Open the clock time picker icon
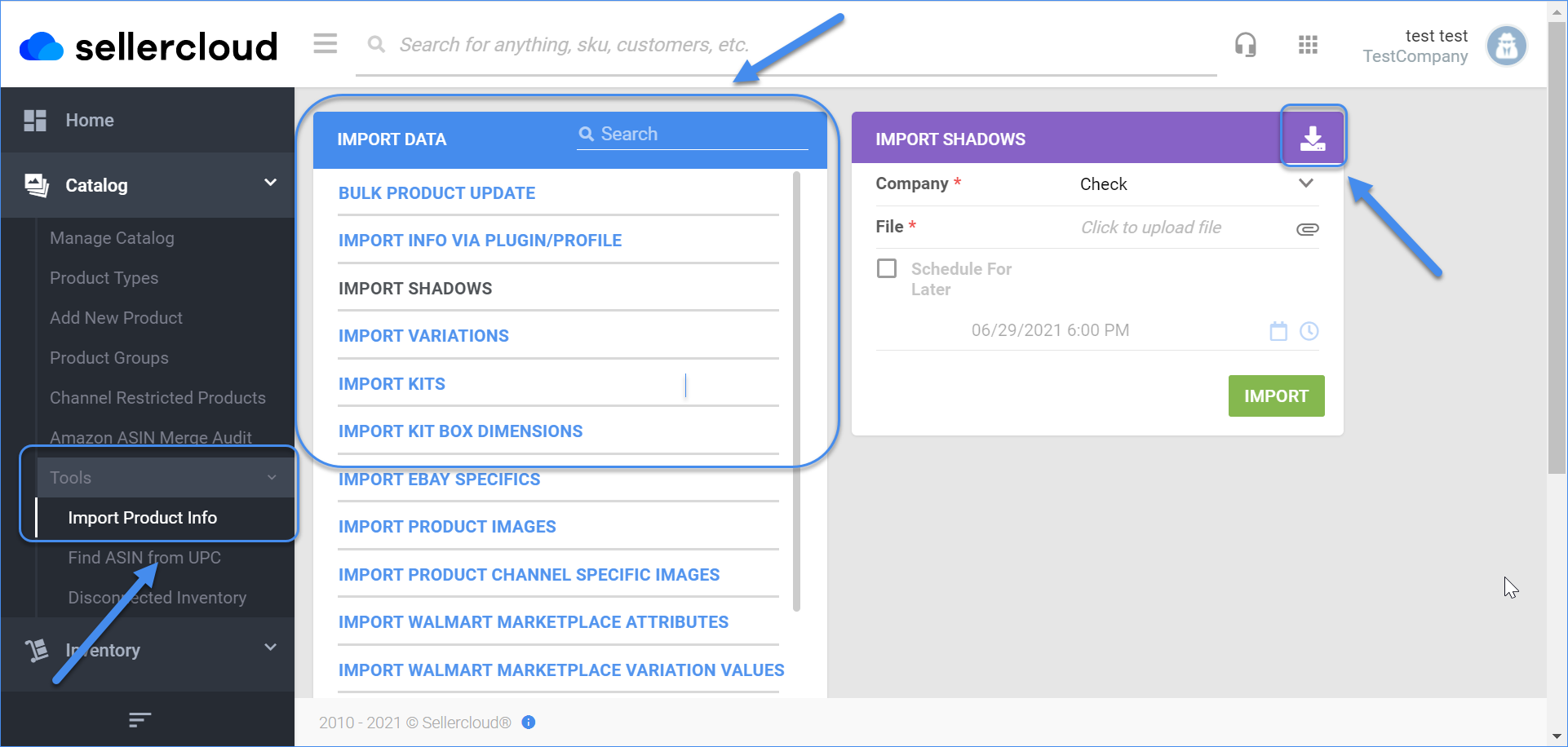 [1309, 331]
